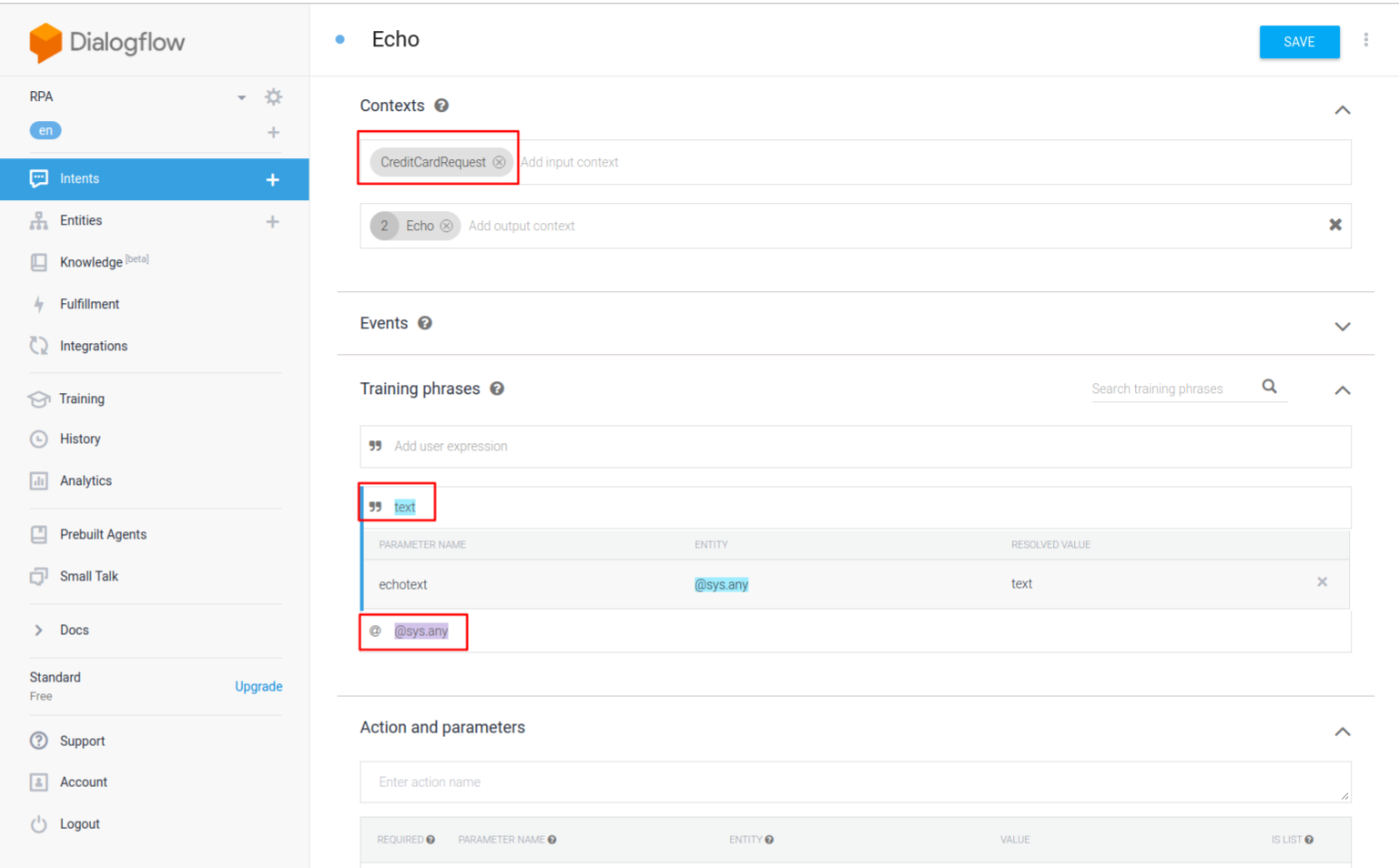Image resolution: width=1399 pixels, height=868 pixels.
Task: Click the create new intent plus icon
Action: pyautogui.click(x=272, y=179)
